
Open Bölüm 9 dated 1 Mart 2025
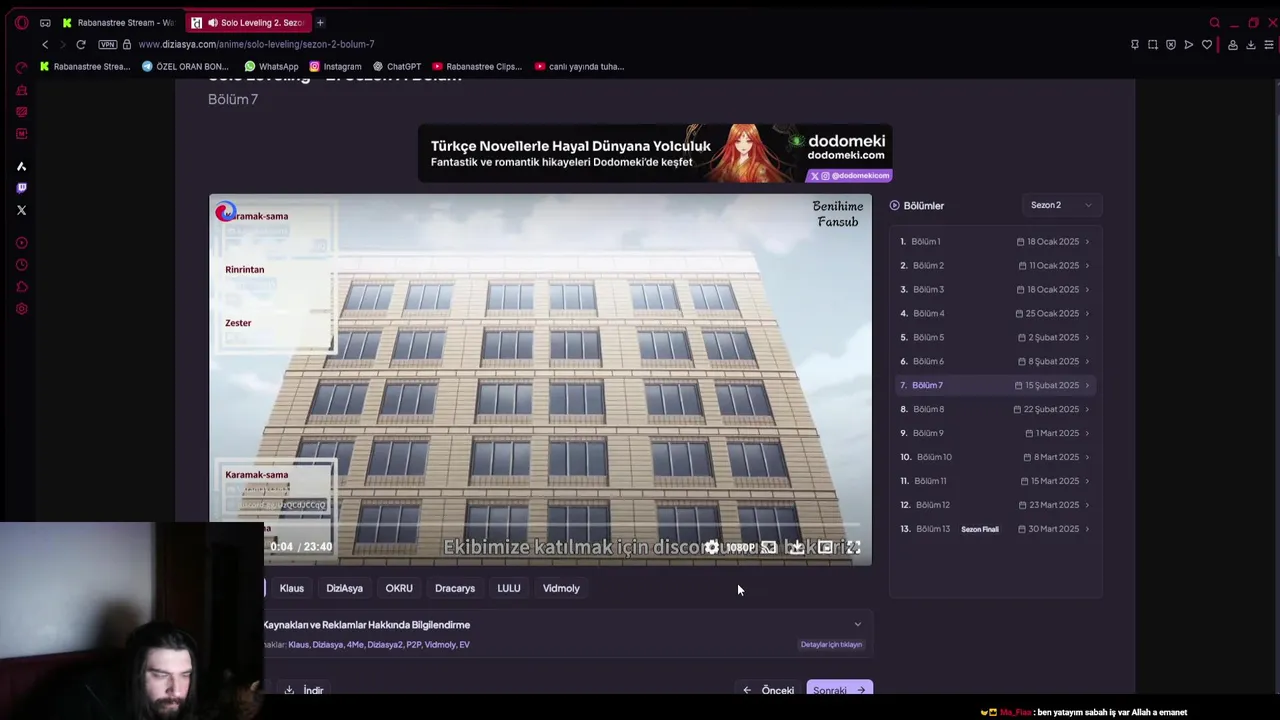pyautogui.click(x=994, y=433)
